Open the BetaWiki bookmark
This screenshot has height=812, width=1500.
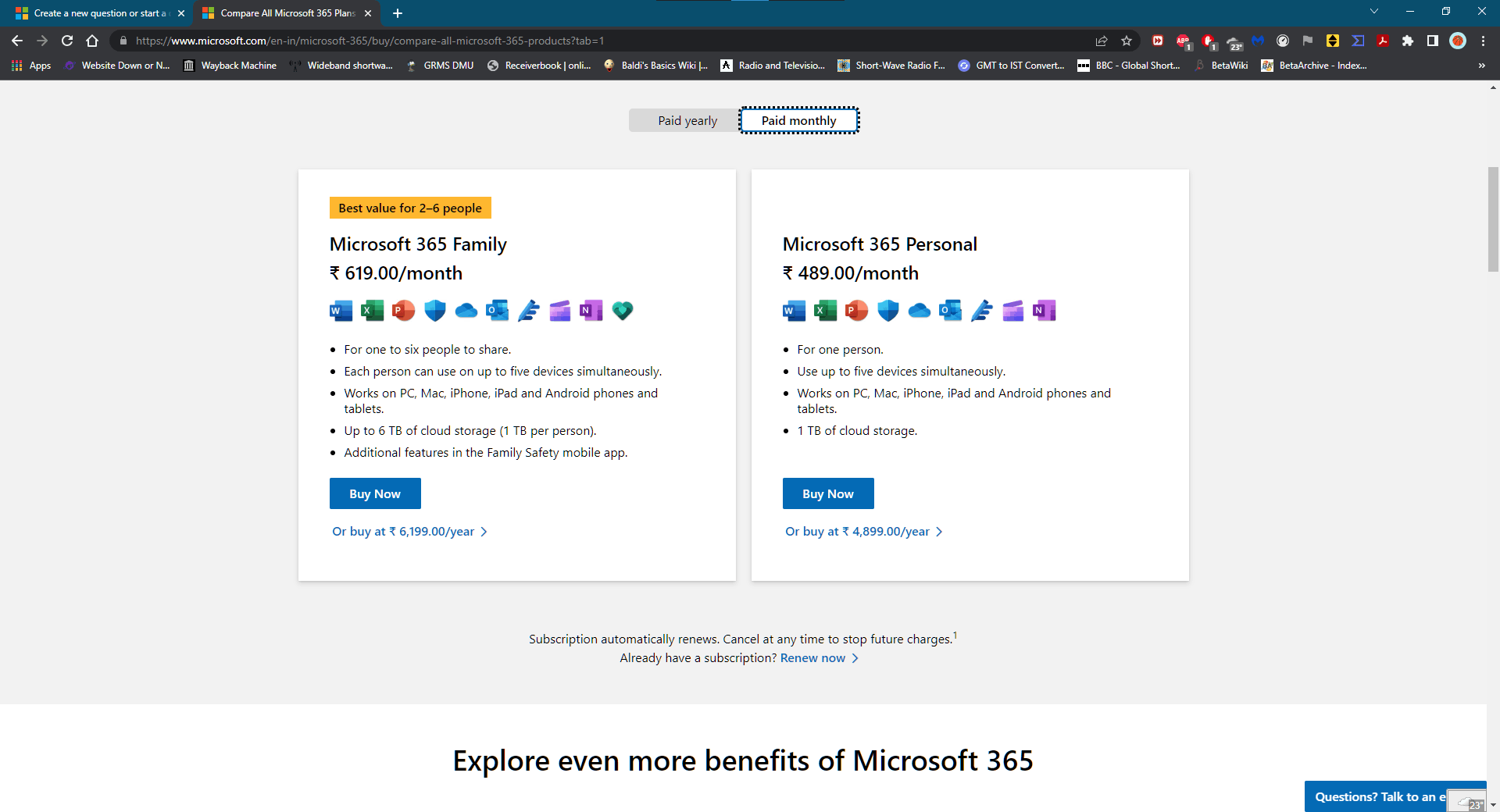click(1221, 66)
